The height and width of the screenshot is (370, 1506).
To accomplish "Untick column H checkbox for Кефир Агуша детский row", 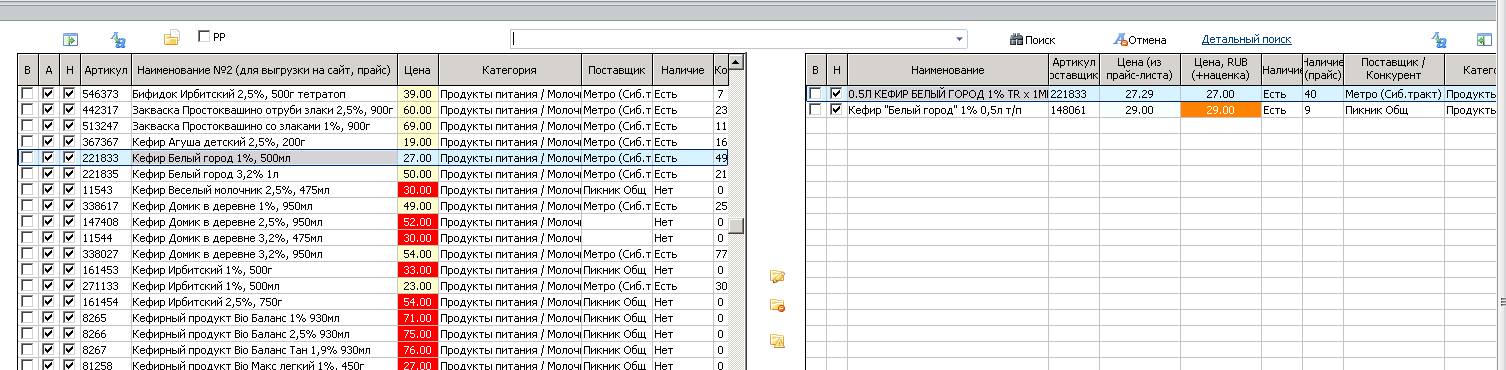I will 69,142.
